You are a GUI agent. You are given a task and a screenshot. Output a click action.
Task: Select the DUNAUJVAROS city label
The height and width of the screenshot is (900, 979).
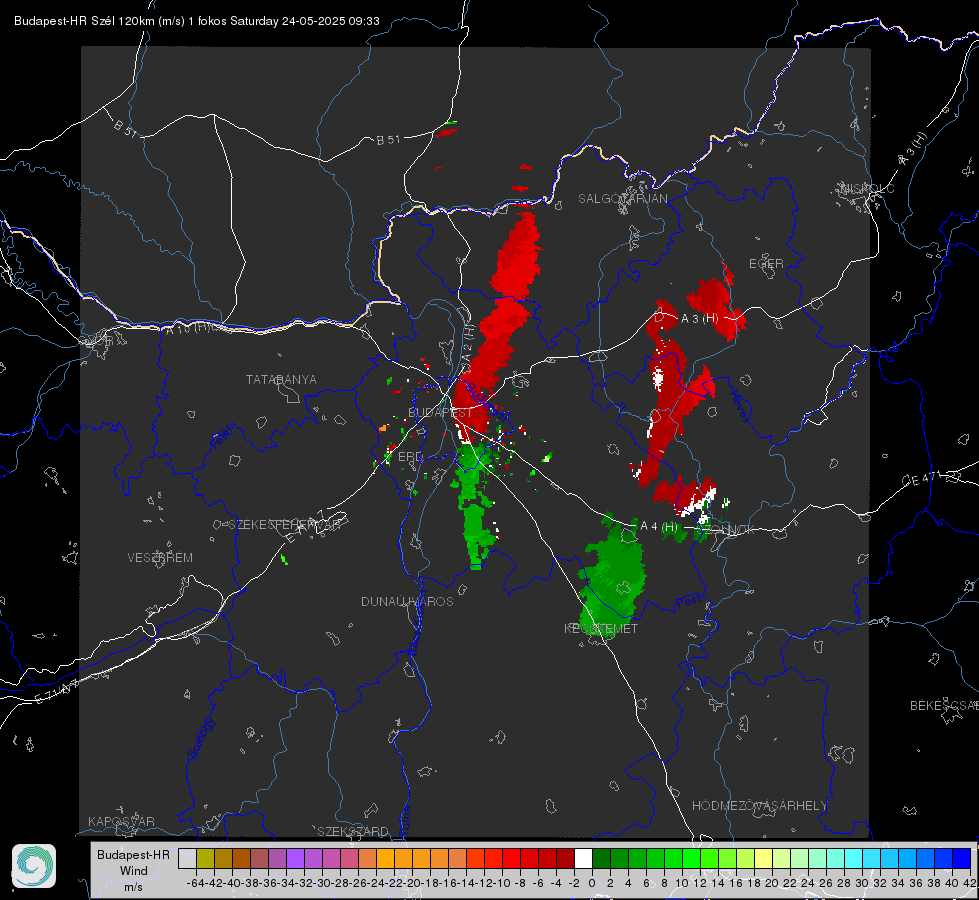pyautogui.click(x=407, y=601)
